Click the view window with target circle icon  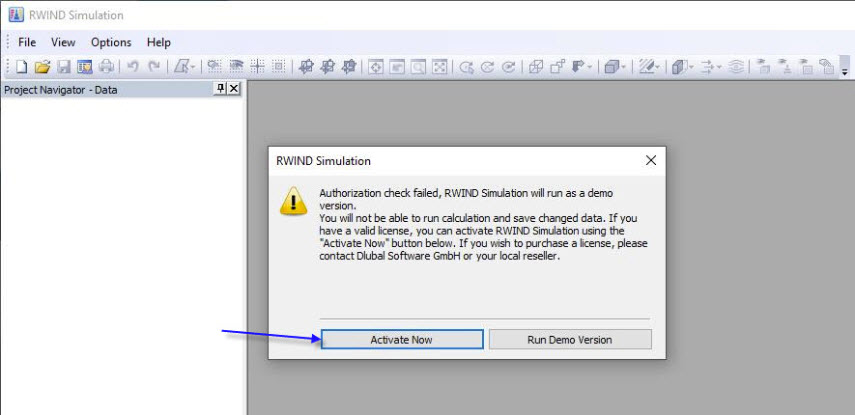point(376,67)
